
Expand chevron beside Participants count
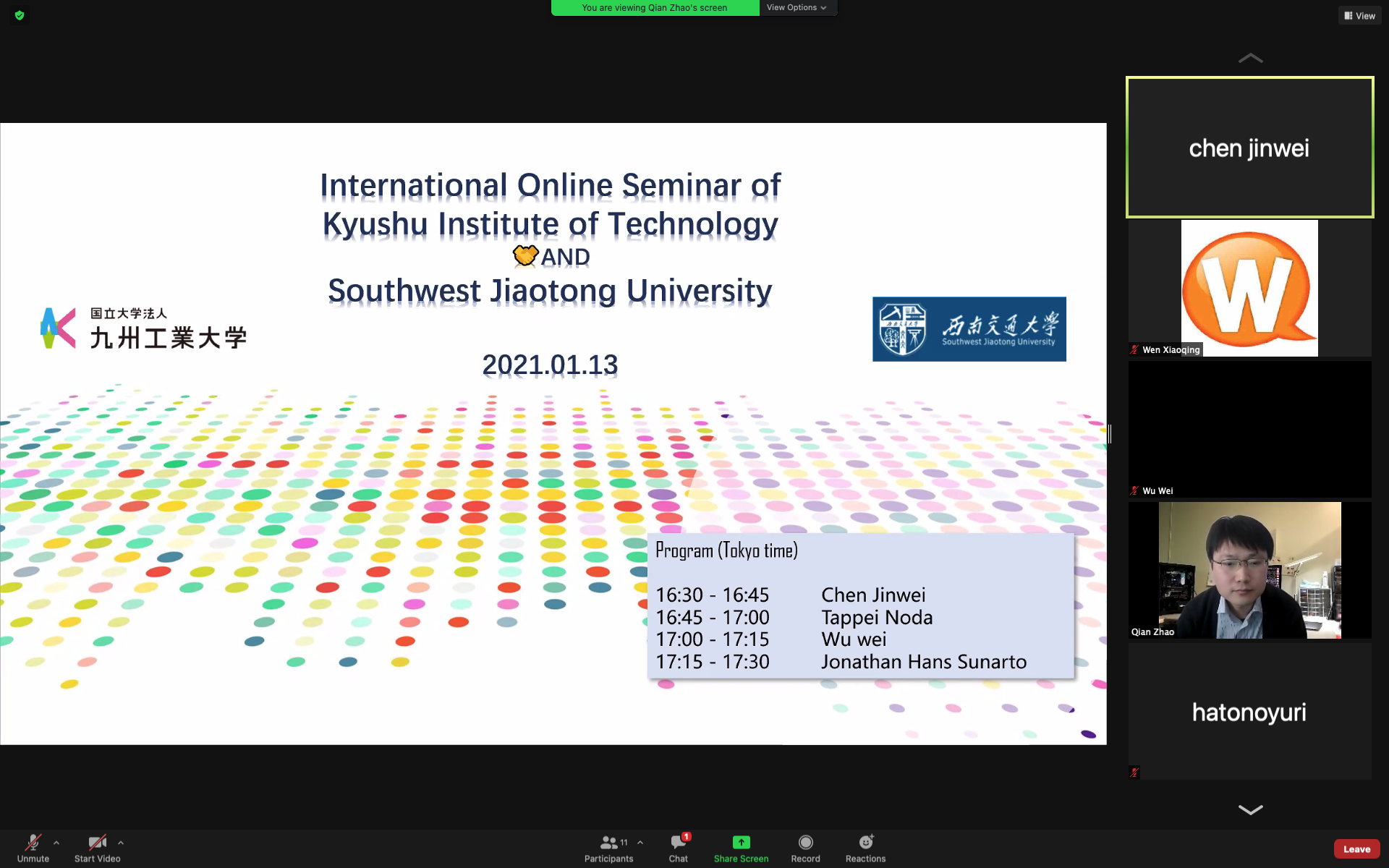click(640, 843)
